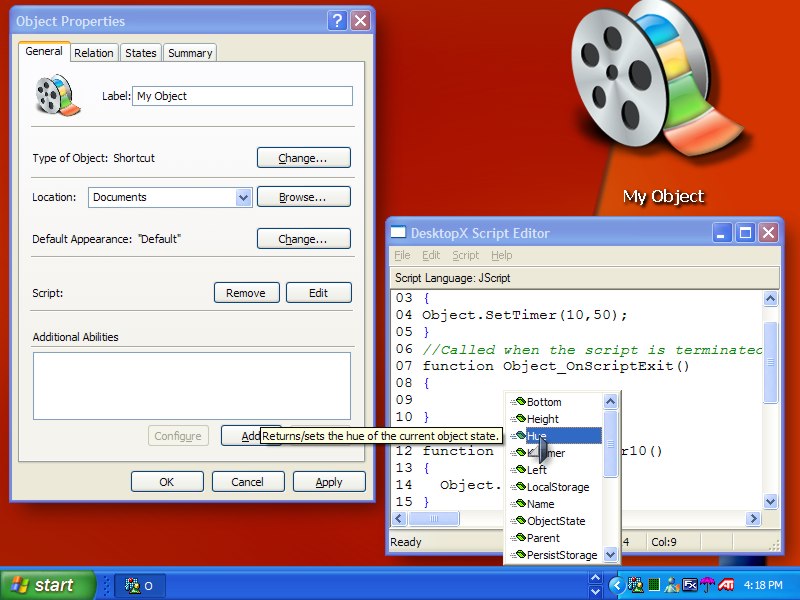
Task: Select ObjectState in the autocomplete list
Action: (556, 521)
